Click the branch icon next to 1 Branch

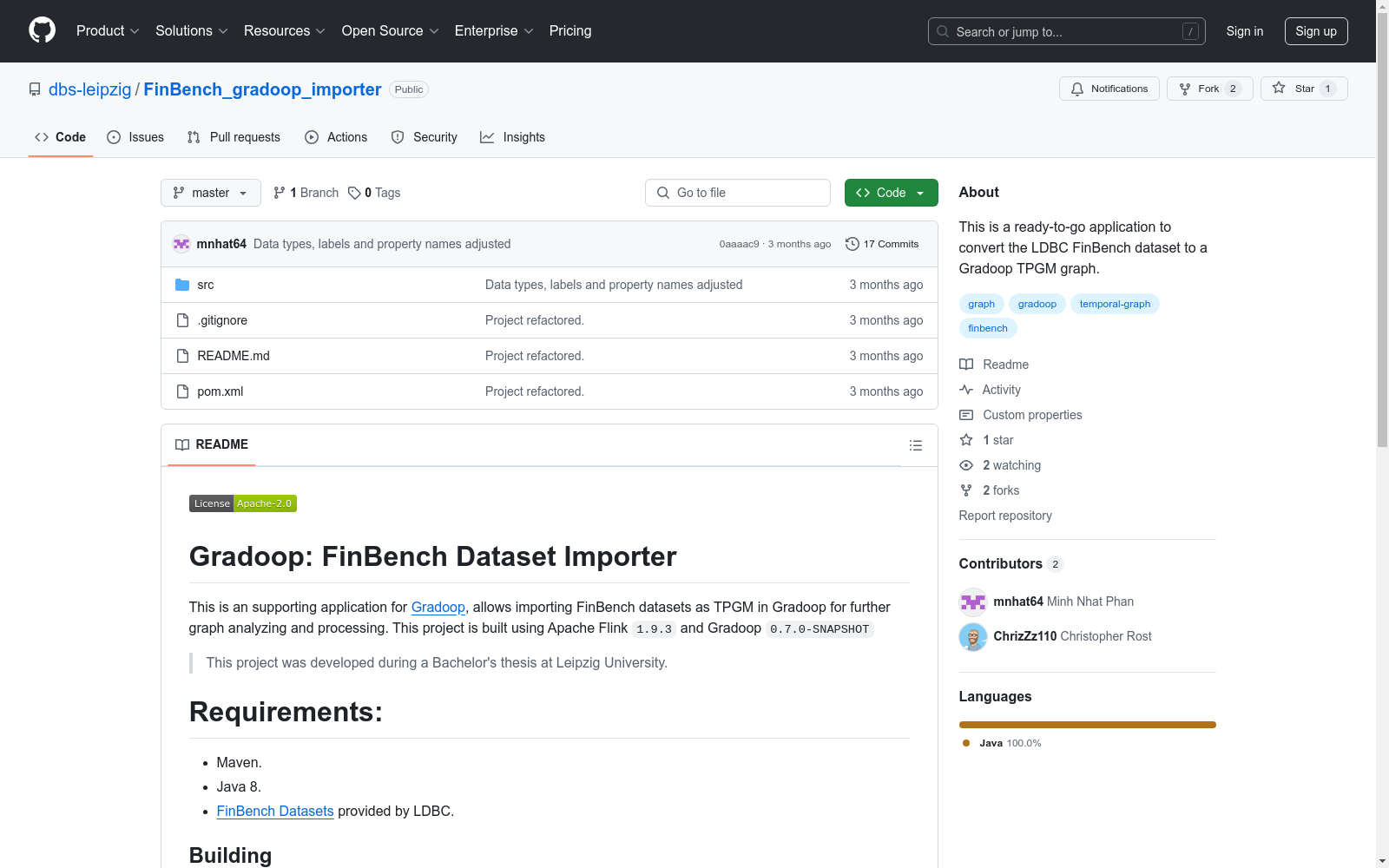tap(279, 193)
